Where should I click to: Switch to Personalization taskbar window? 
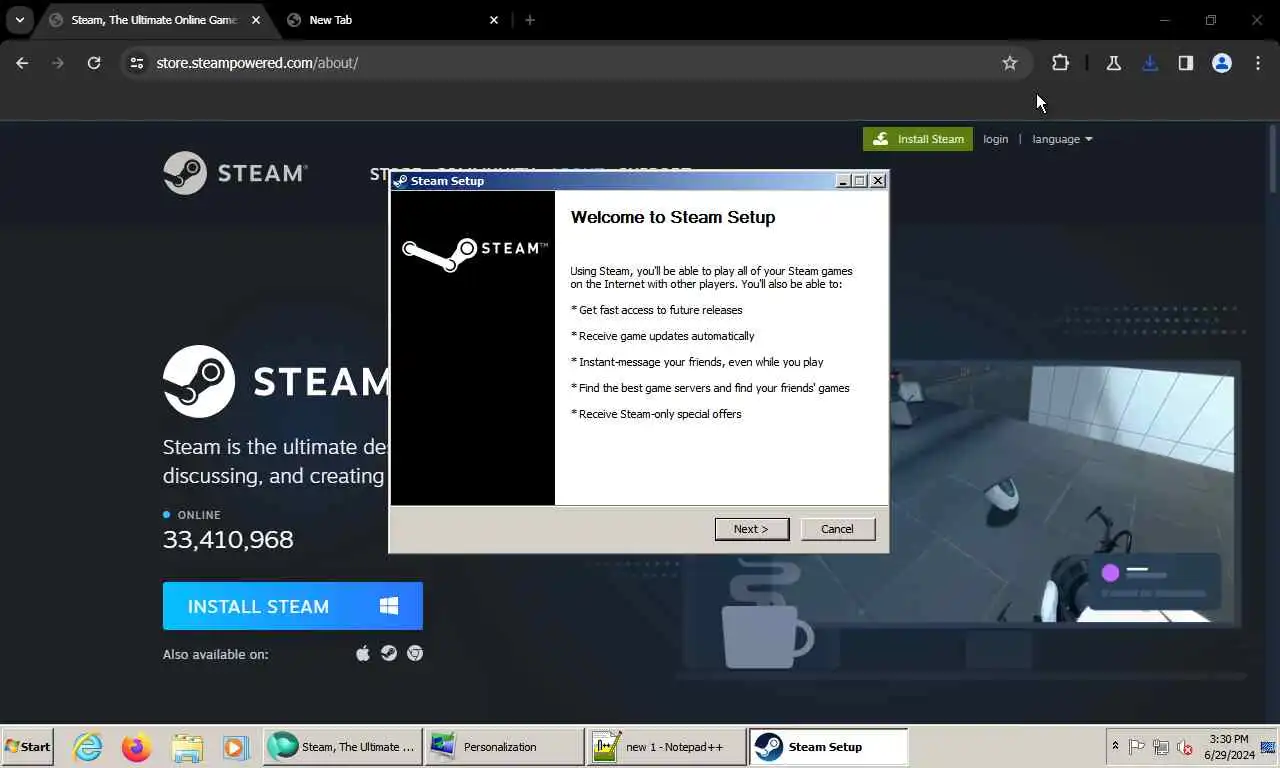point(504,747)
